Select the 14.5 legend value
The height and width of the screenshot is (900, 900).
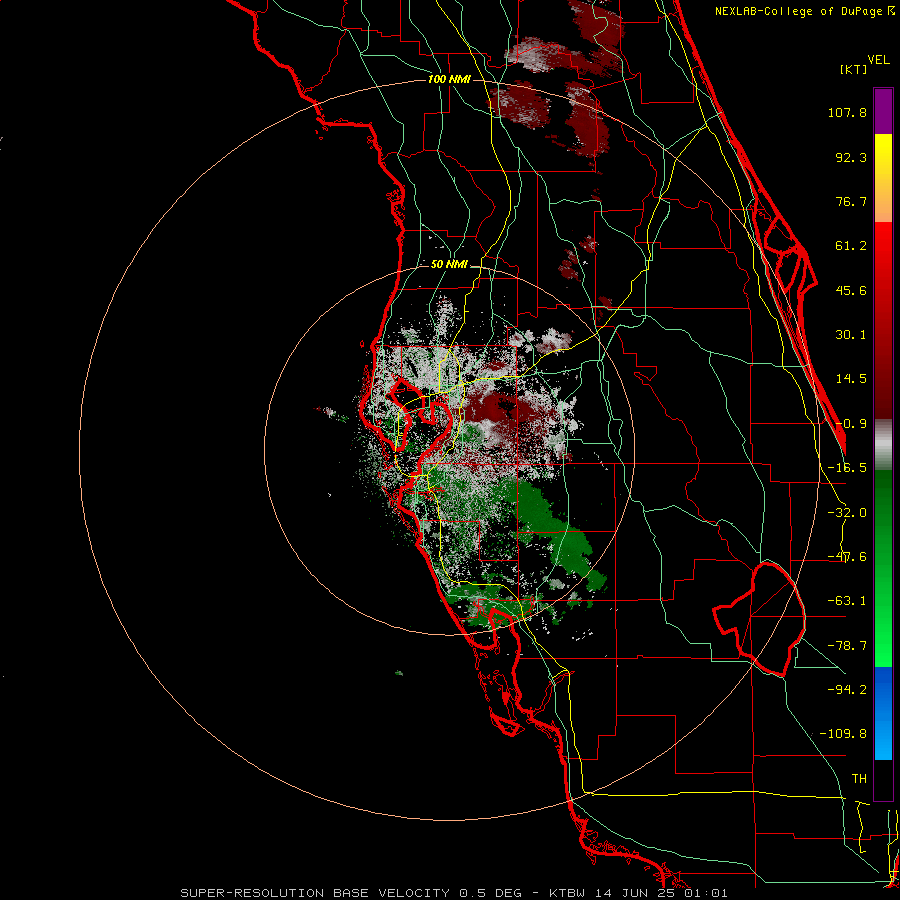coord(851,379)
